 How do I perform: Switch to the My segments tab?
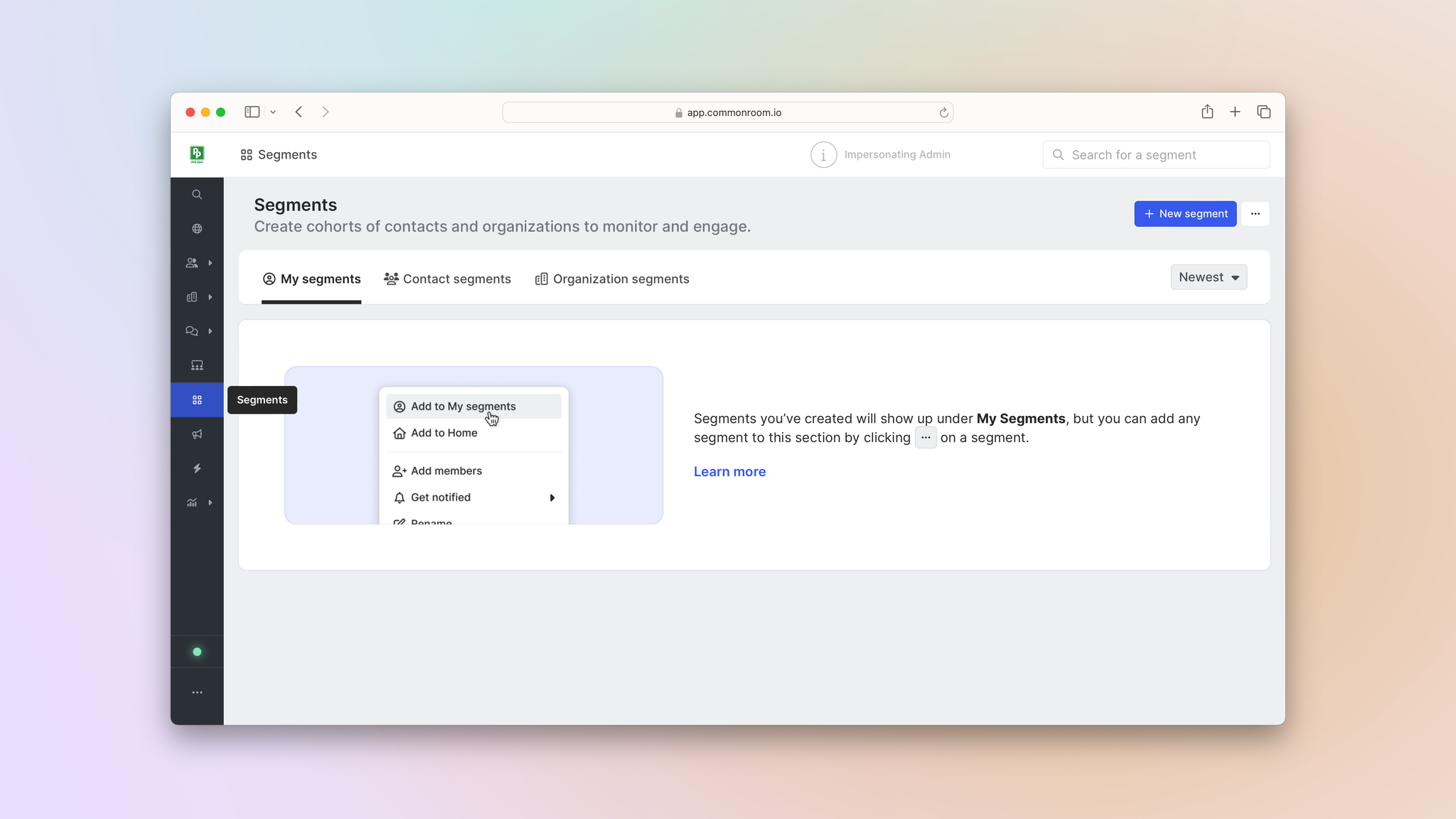click(311, 279)
